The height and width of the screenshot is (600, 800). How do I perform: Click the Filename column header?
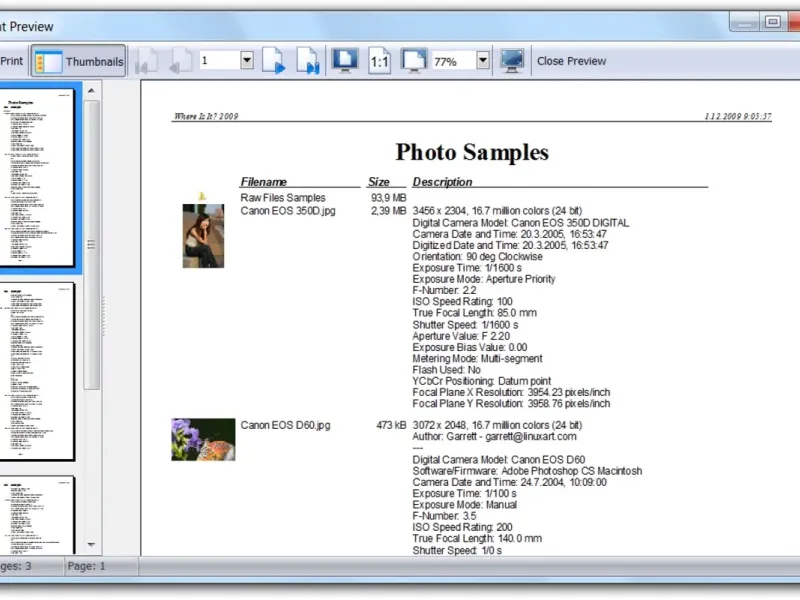263,182
